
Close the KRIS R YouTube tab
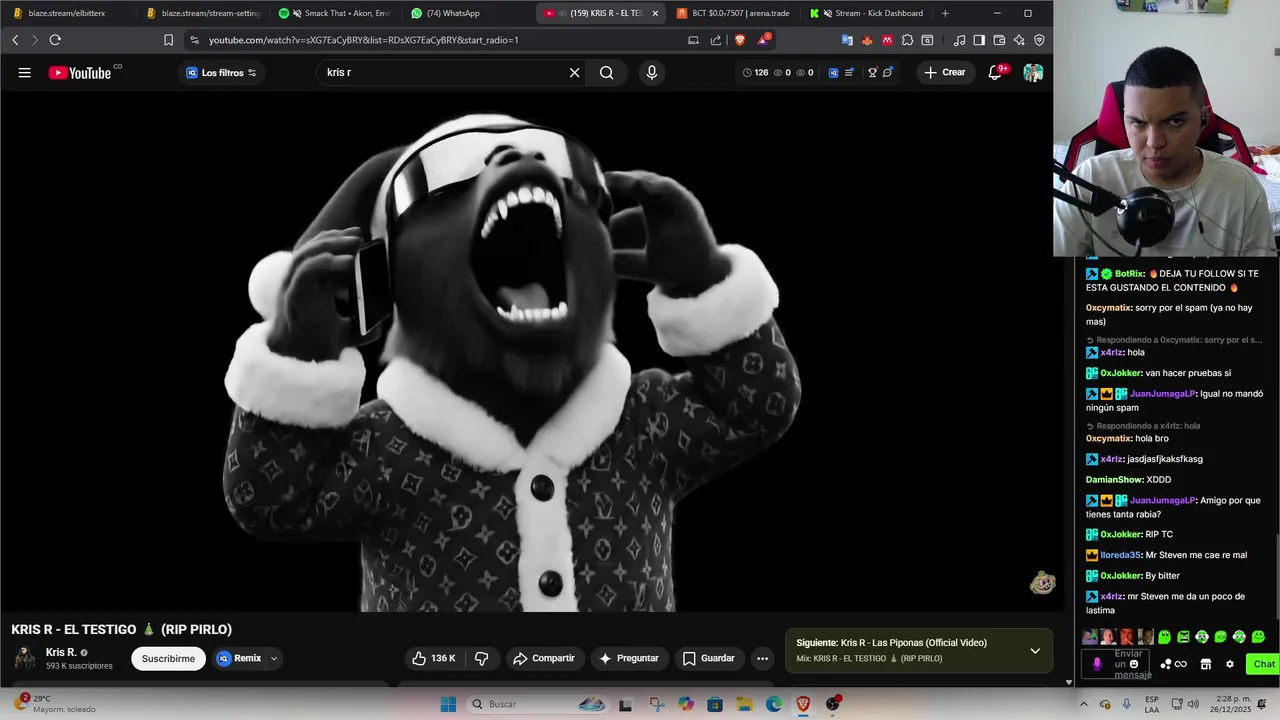coord(655,13)
